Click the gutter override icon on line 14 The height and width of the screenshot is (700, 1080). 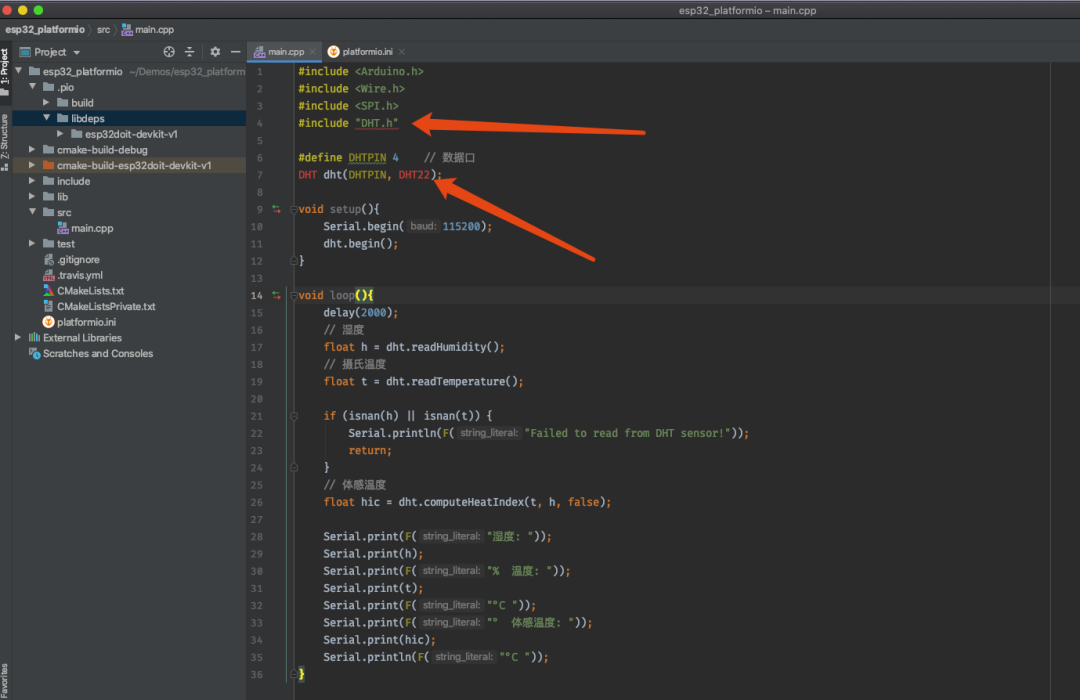point(276,296)
